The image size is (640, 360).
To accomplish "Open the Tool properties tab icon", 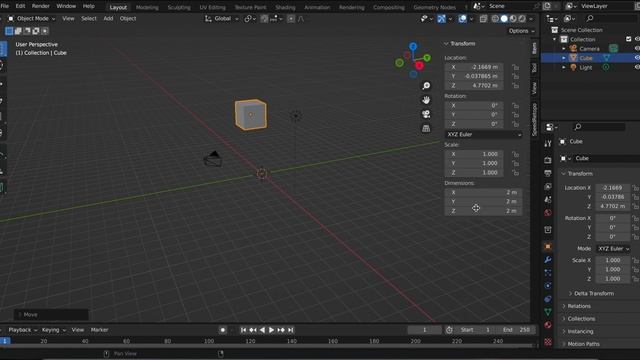I will (548, 144).
